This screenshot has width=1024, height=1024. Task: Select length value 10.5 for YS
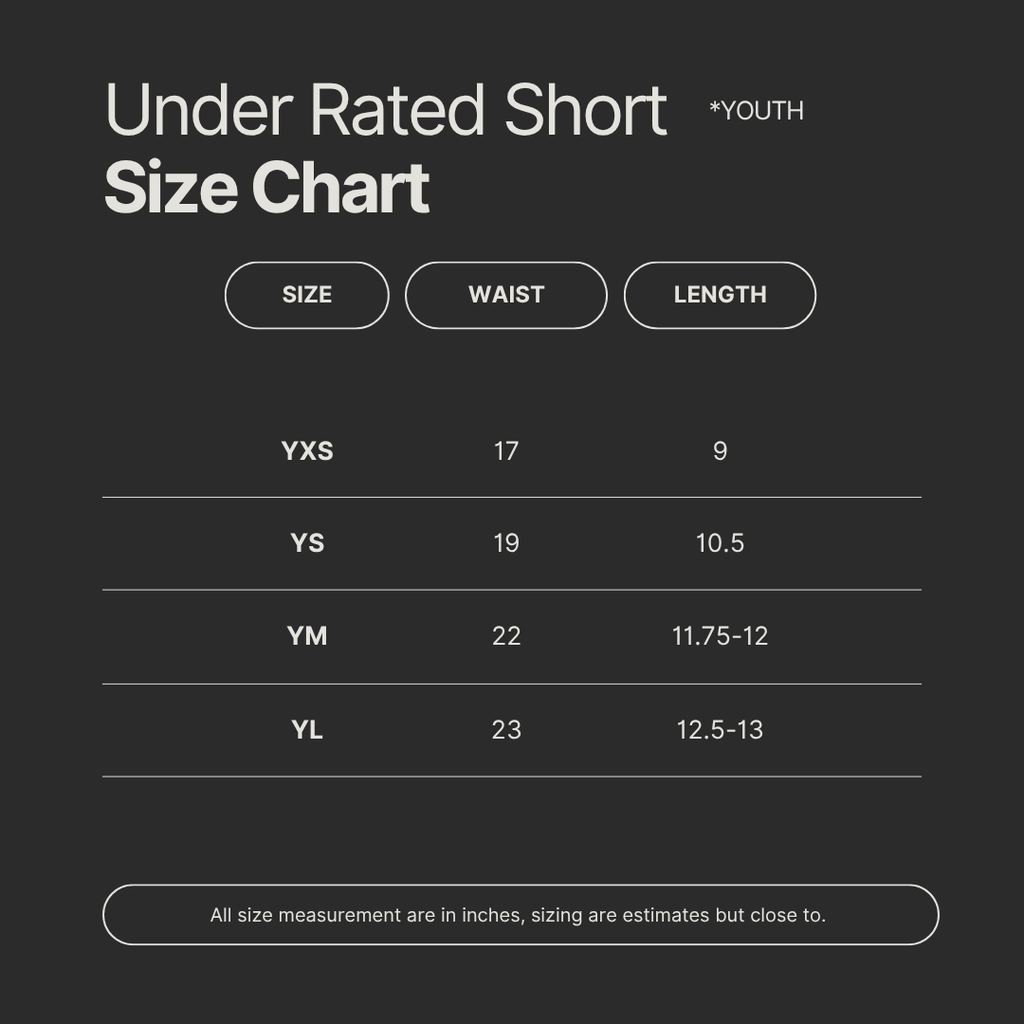coord(720,543)
